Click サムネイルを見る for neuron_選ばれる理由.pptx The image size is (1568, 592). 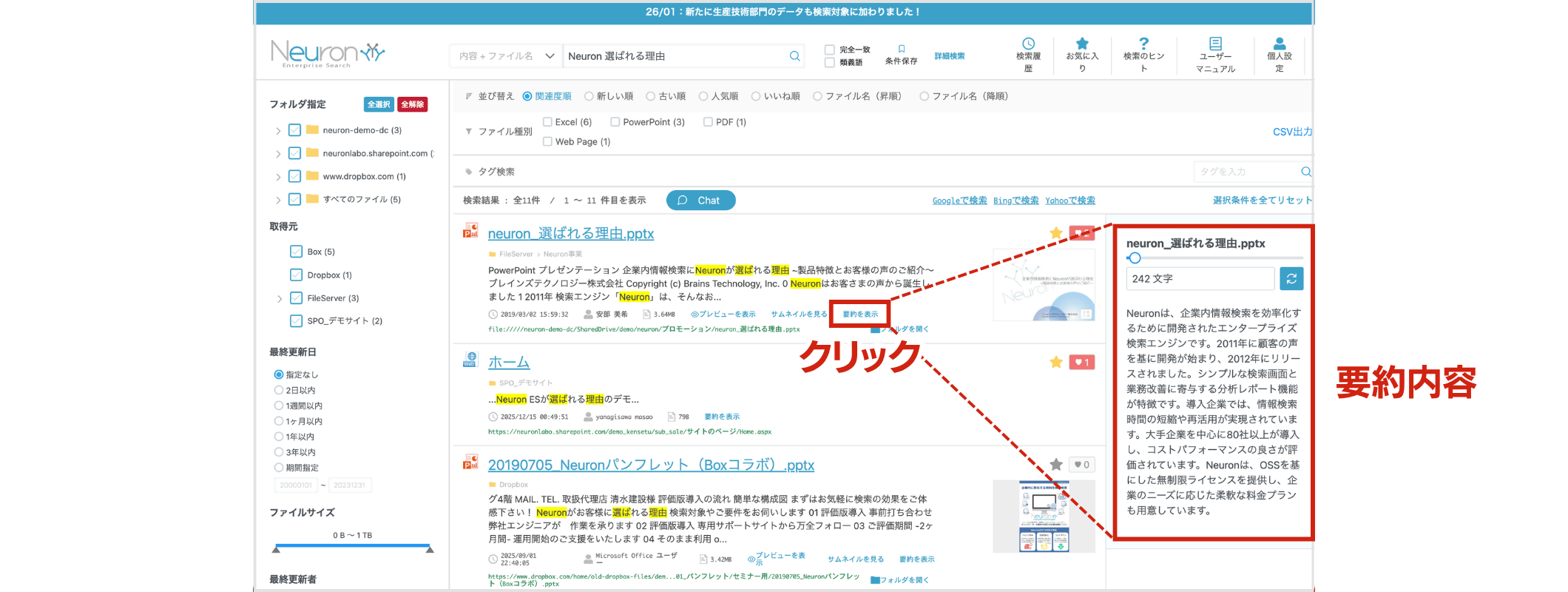click(799, 314)
